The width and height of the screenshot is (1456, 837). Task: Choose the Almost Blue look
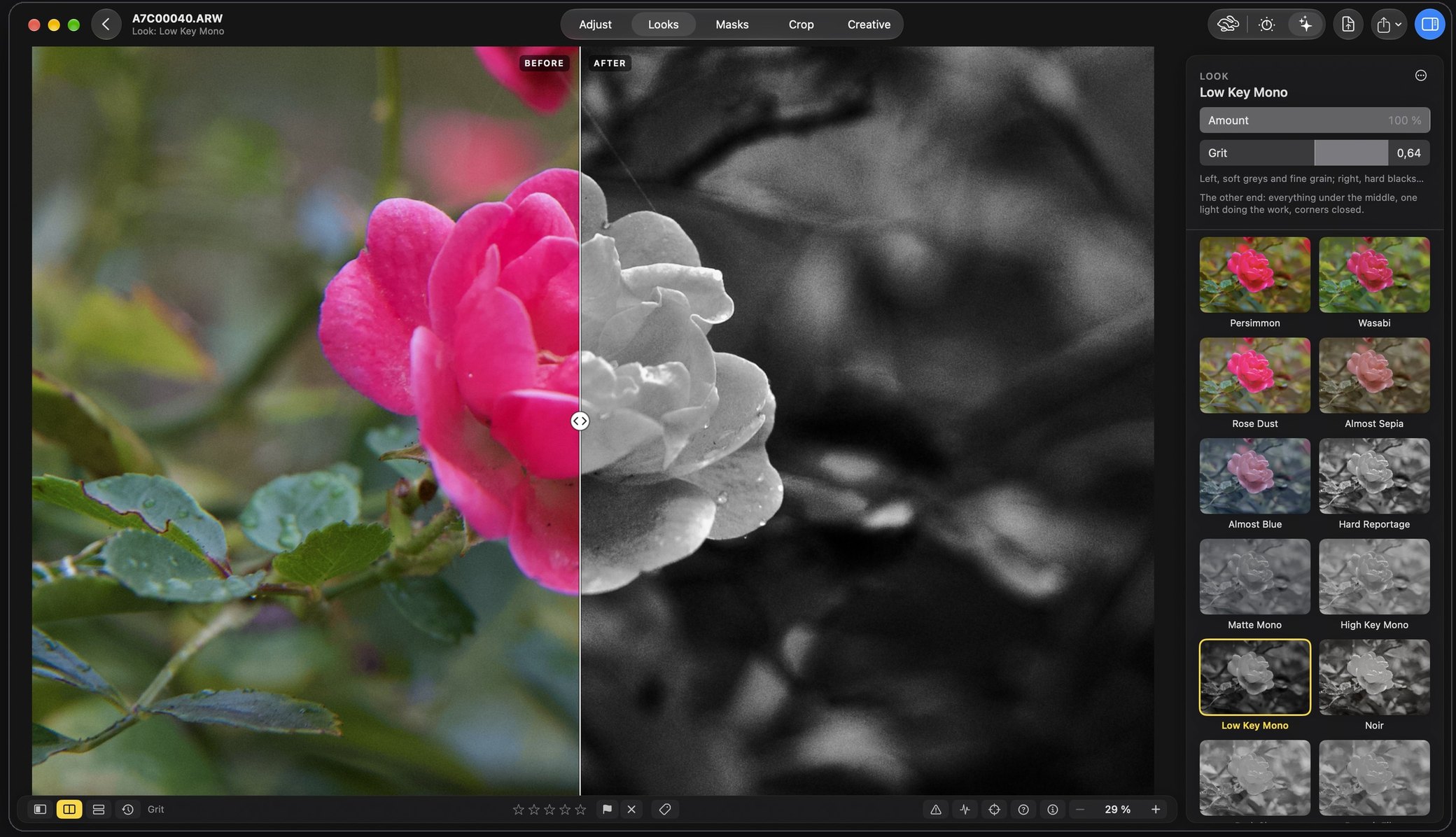(1254, 476)
